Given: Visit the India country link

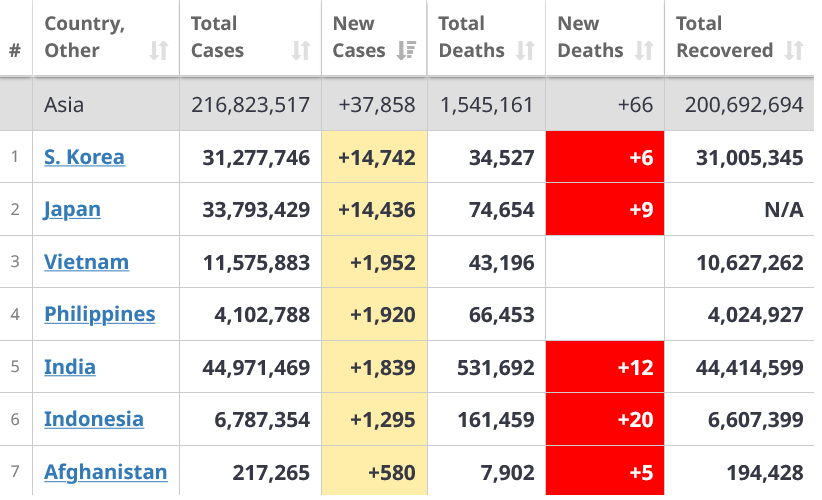Looking at the screenshot, I should tap(70, 367).
